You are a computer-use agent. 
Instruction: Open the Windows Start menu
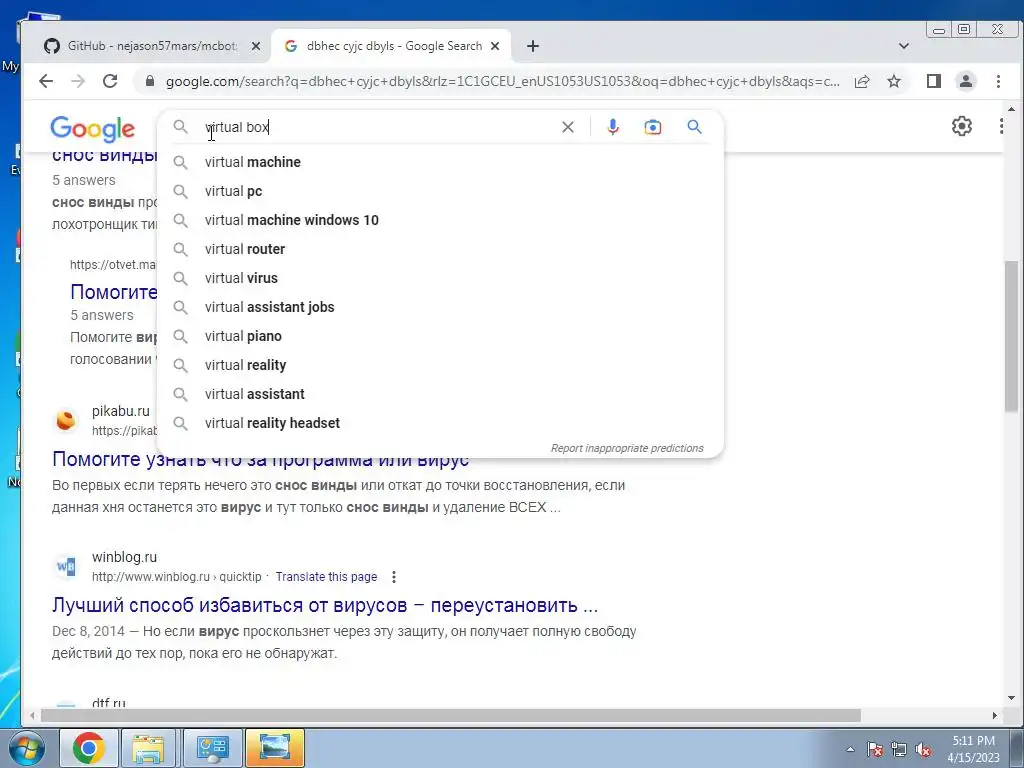click(26, 748)
